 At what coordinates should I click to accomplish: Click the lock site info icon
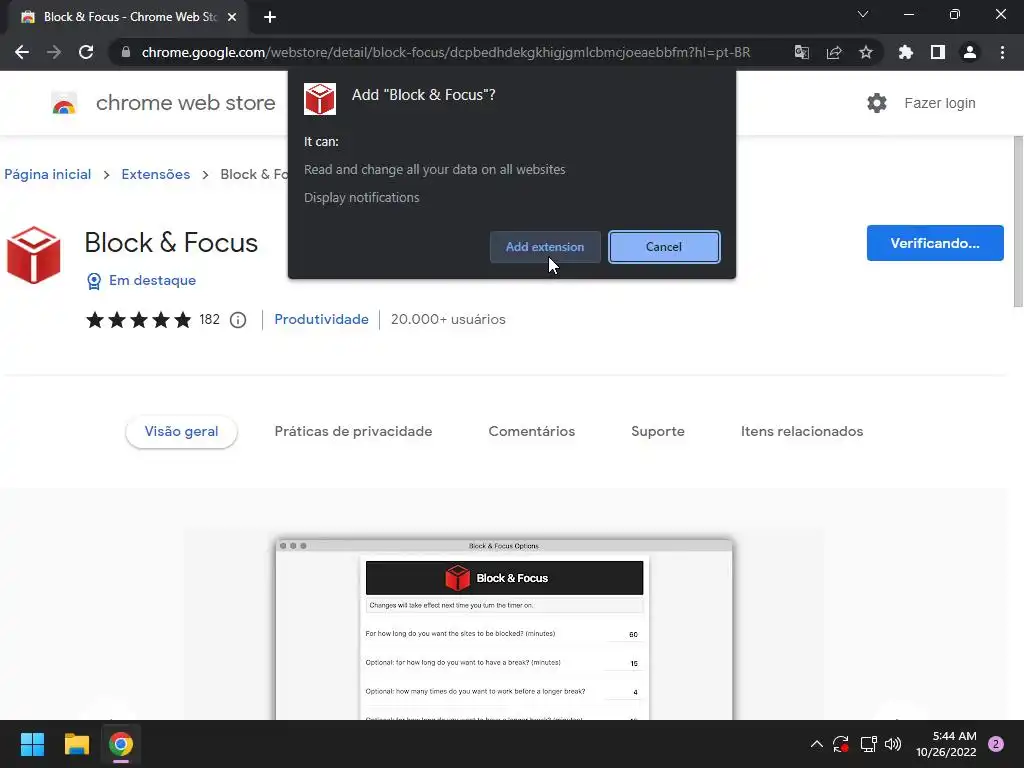coord(126,52)
